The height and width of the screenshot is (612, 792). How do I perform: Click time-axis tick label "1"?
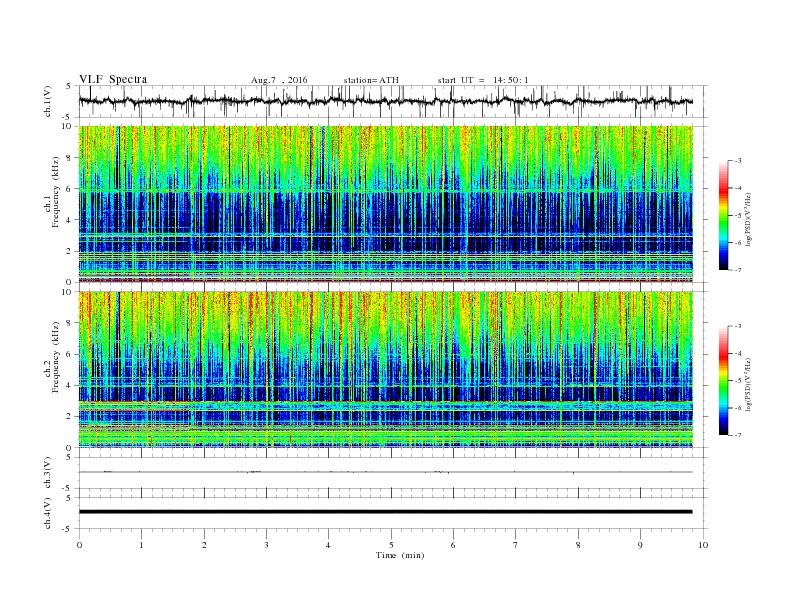pyautogui.click(x=141, y=545)
